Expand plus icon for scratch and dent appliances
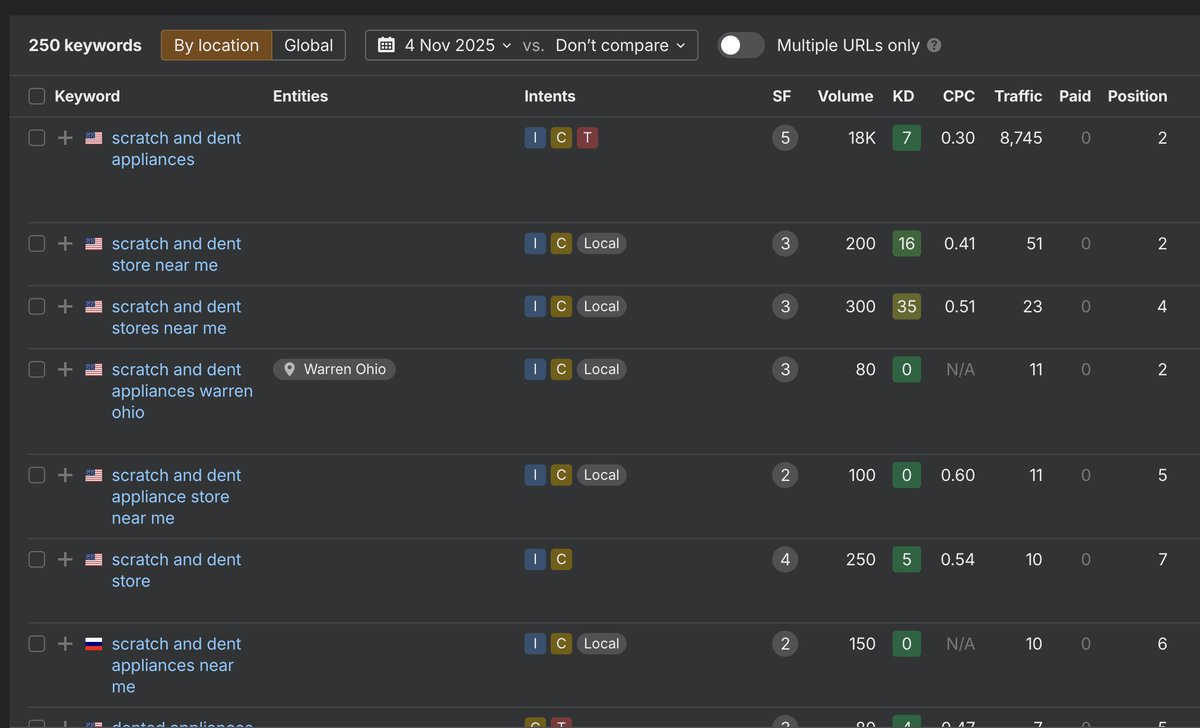Image resolution: width=1200 pixels, height=728 pixels. [65, 138]
